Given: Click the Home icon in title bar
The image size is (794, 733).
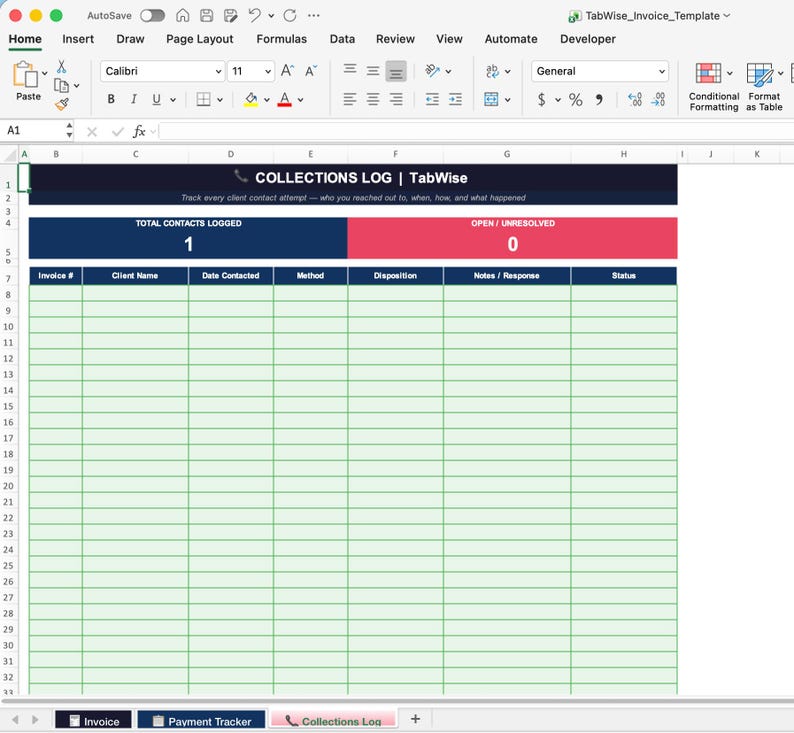Looking at the screenshot, I should [x=182, y=16].
